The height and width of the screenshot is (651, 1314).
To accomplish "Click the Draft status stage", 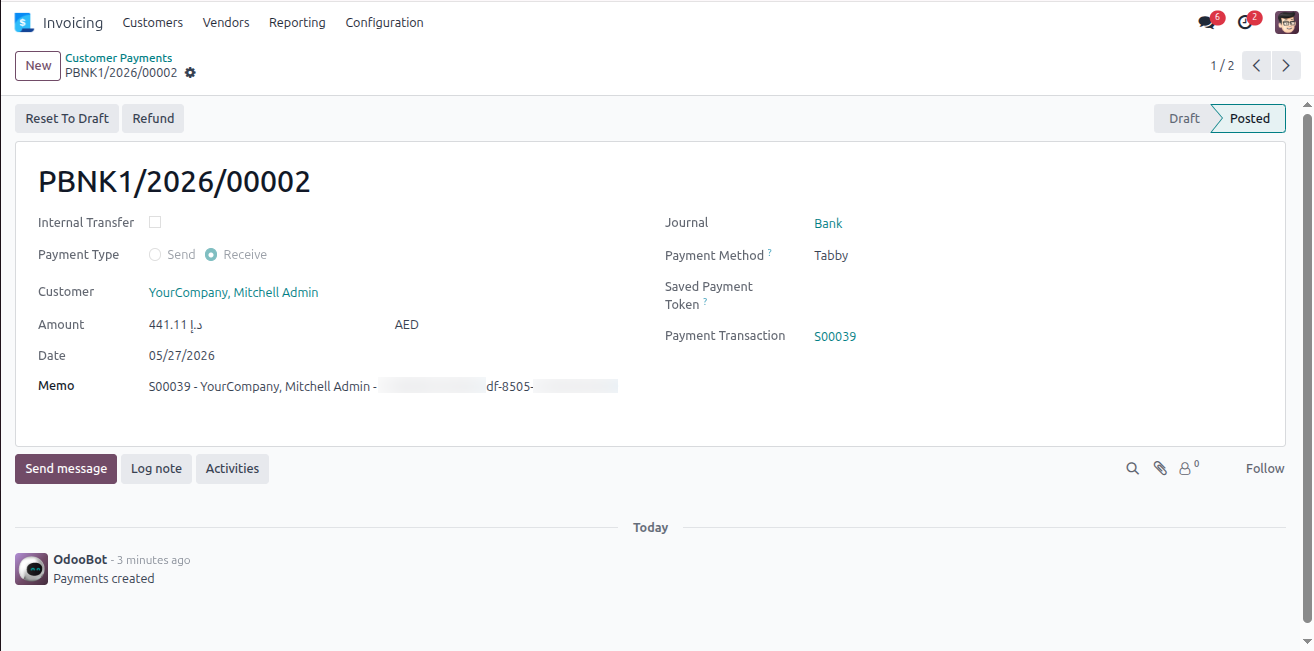I will 1183,118.
